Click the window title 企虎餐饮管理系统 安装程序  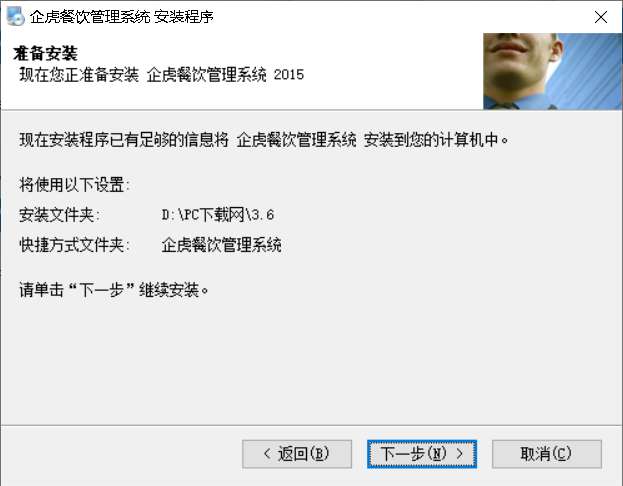tap(122, 17)
